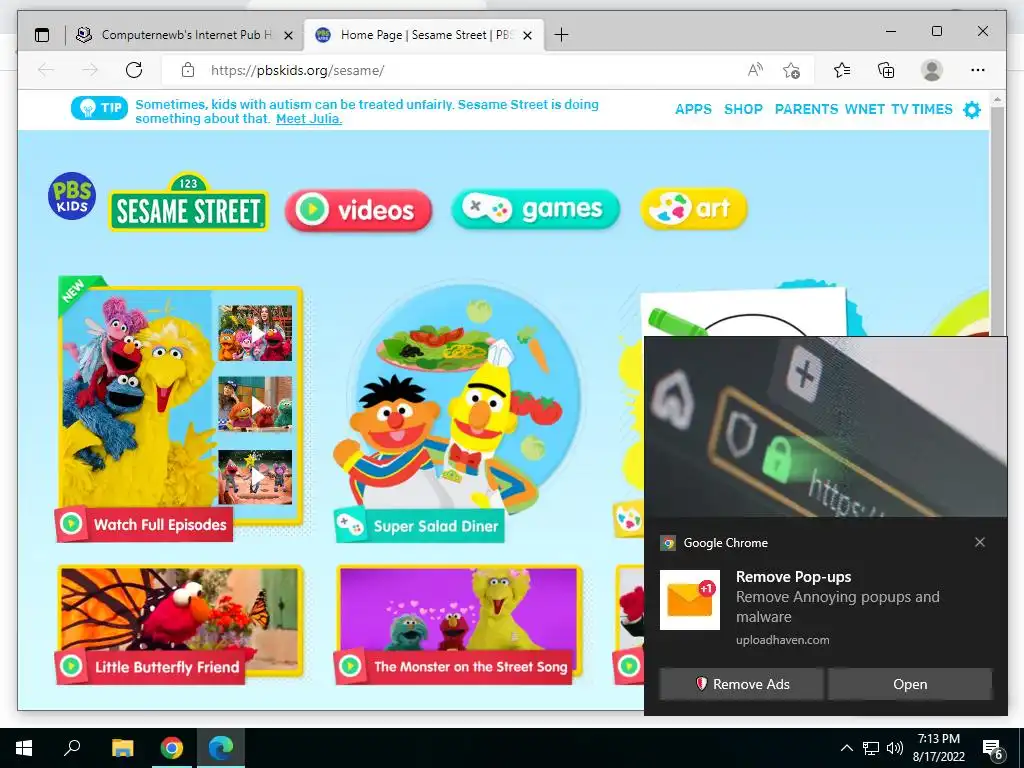
Task: Add this page to favorites star
Action: (x=792, y=70)
